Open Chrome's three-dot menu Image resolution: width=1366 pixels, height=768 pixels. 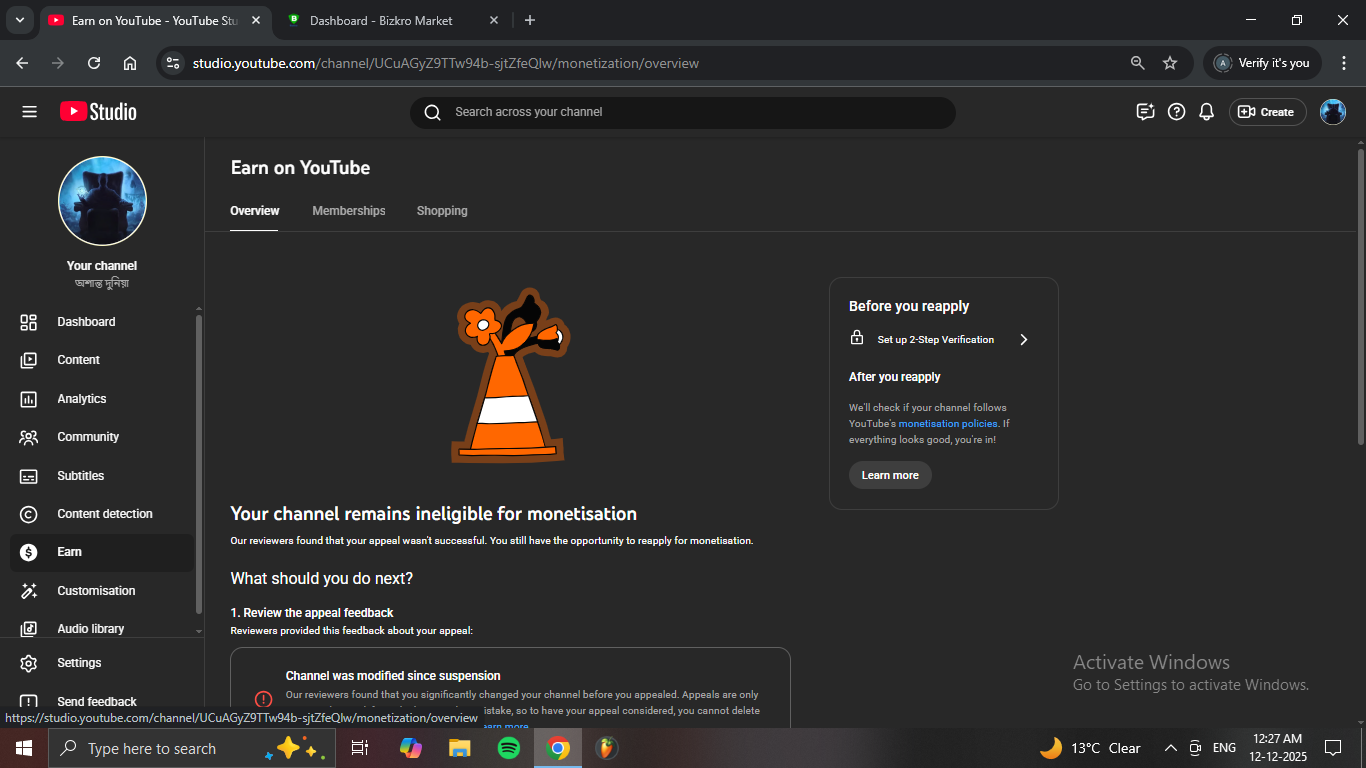point(1344,63)
